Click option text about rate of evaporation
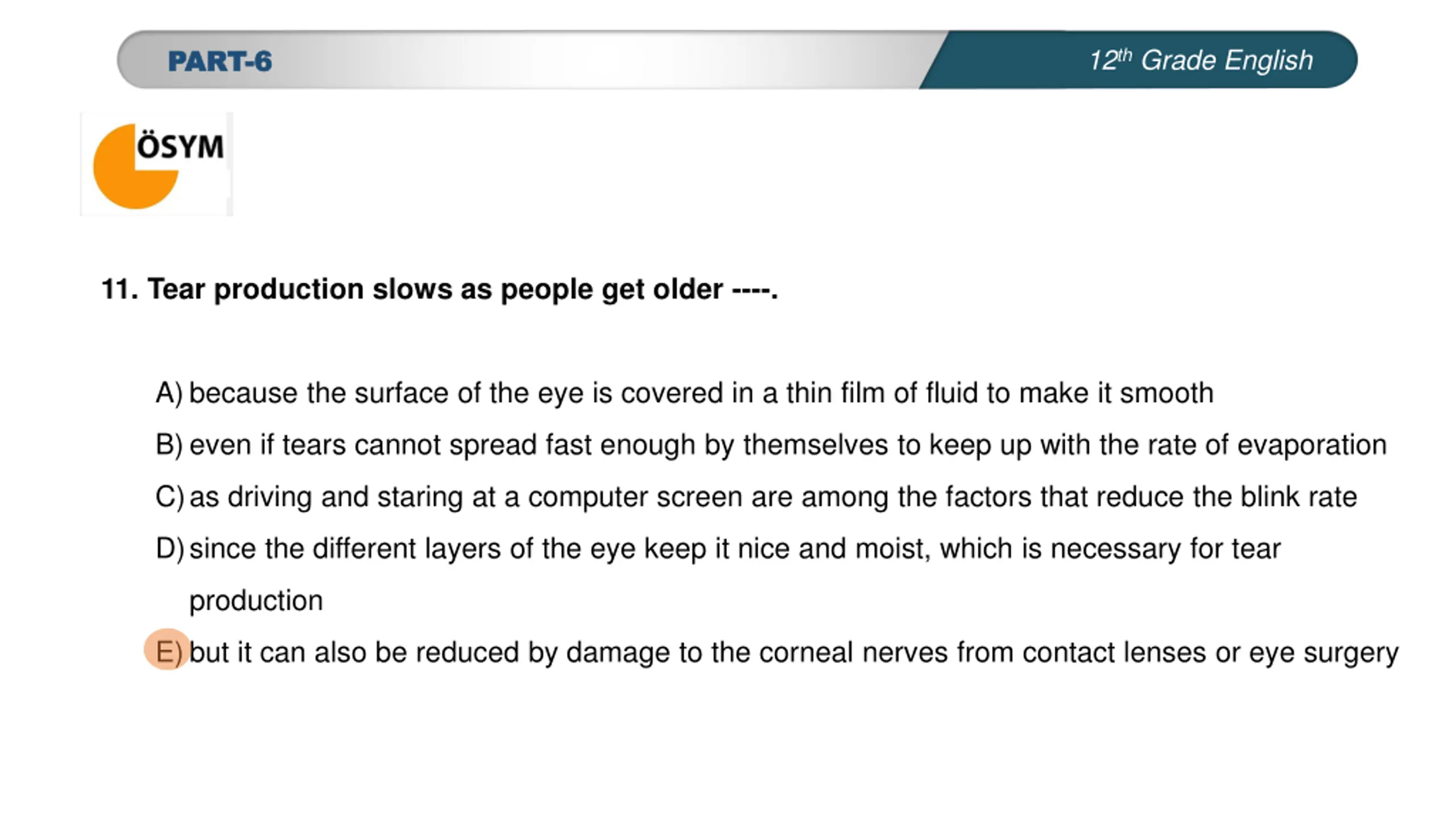 [x=788, y=445]
